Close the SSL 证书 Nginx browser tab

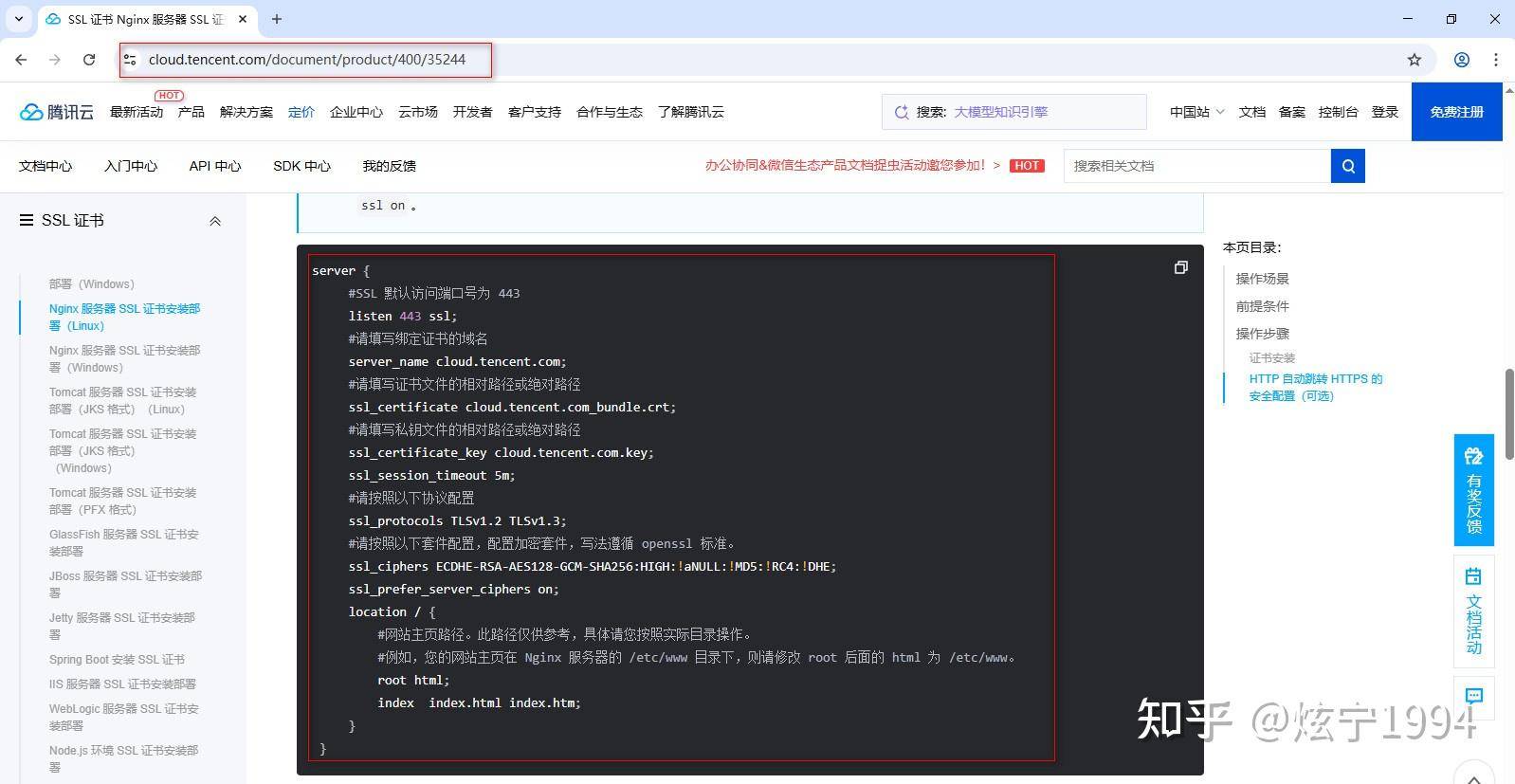[x=243, y=19]
